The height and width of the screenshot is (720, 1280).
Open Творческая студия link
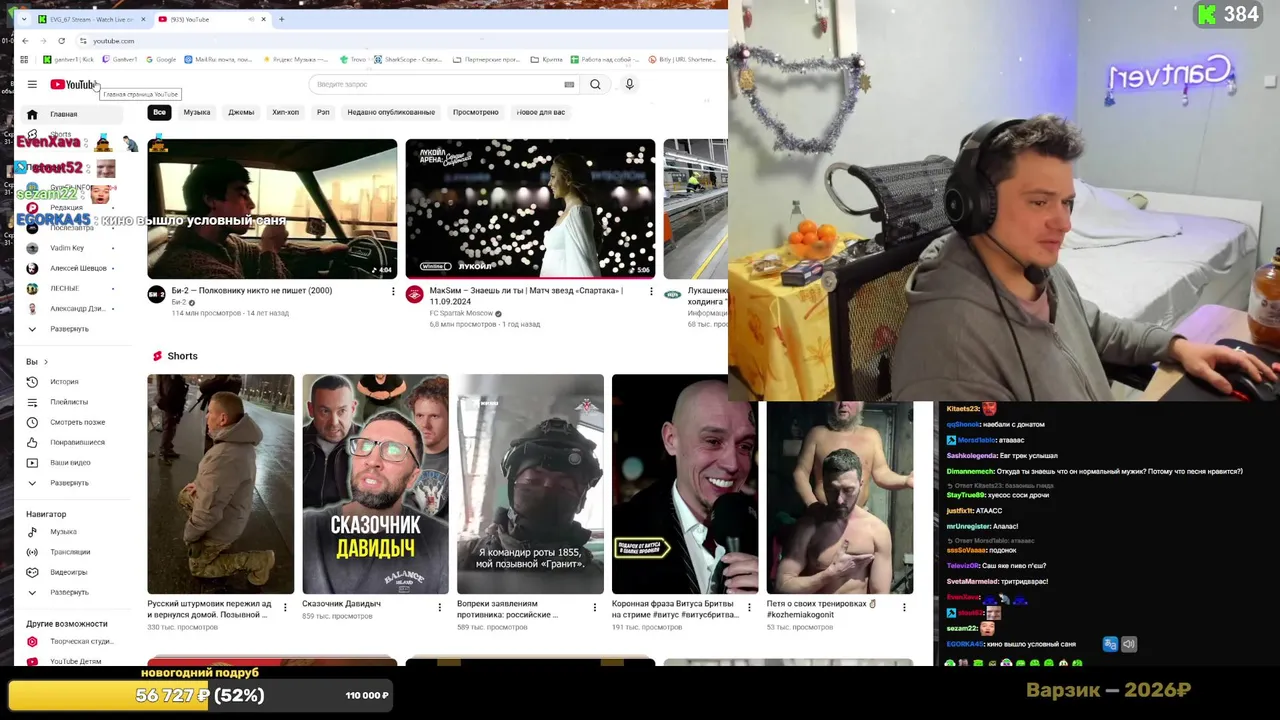tap(70, 641)
